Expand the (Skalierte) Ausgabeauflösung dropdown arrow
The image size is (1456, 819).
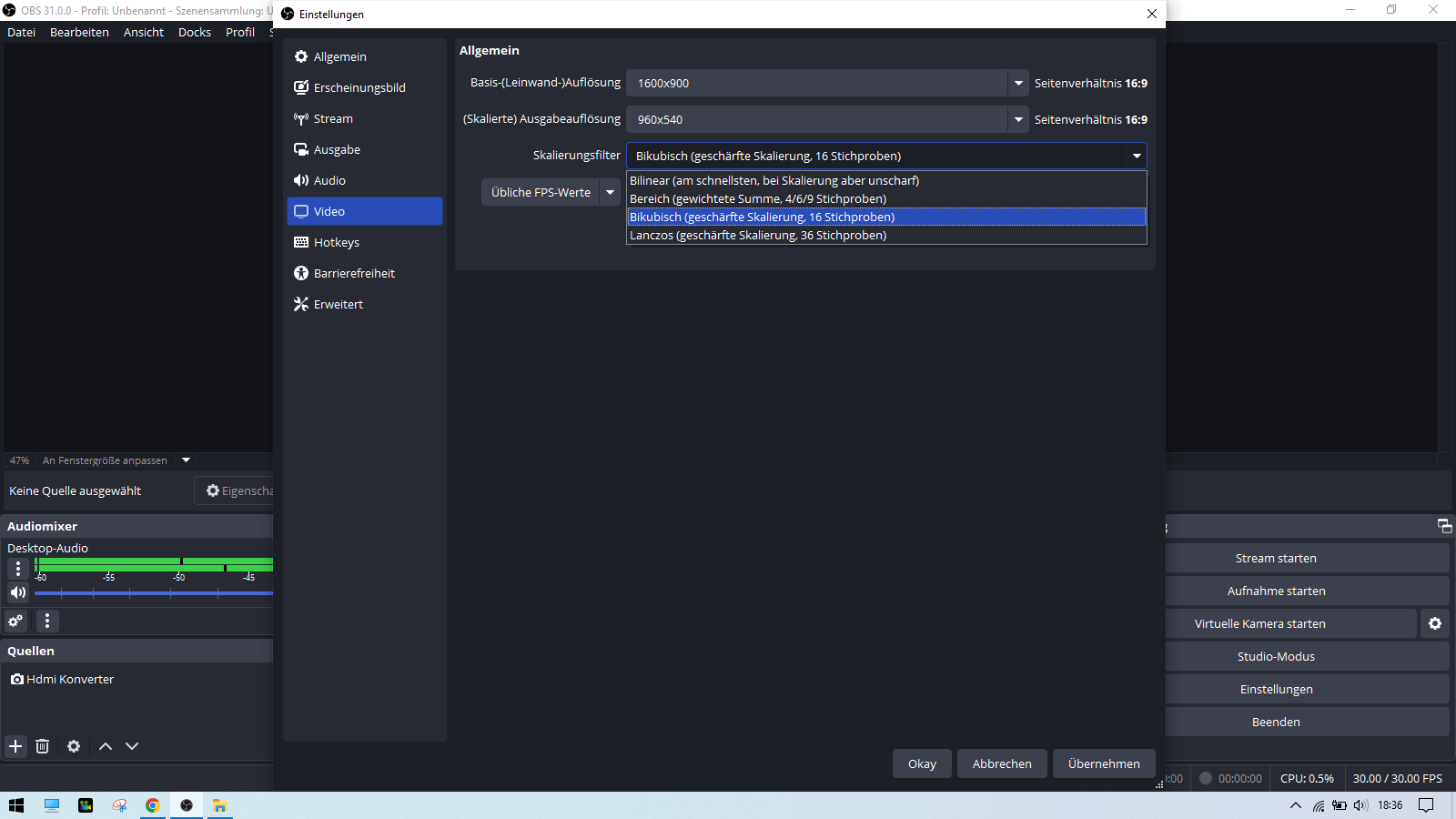point(1018,119)
